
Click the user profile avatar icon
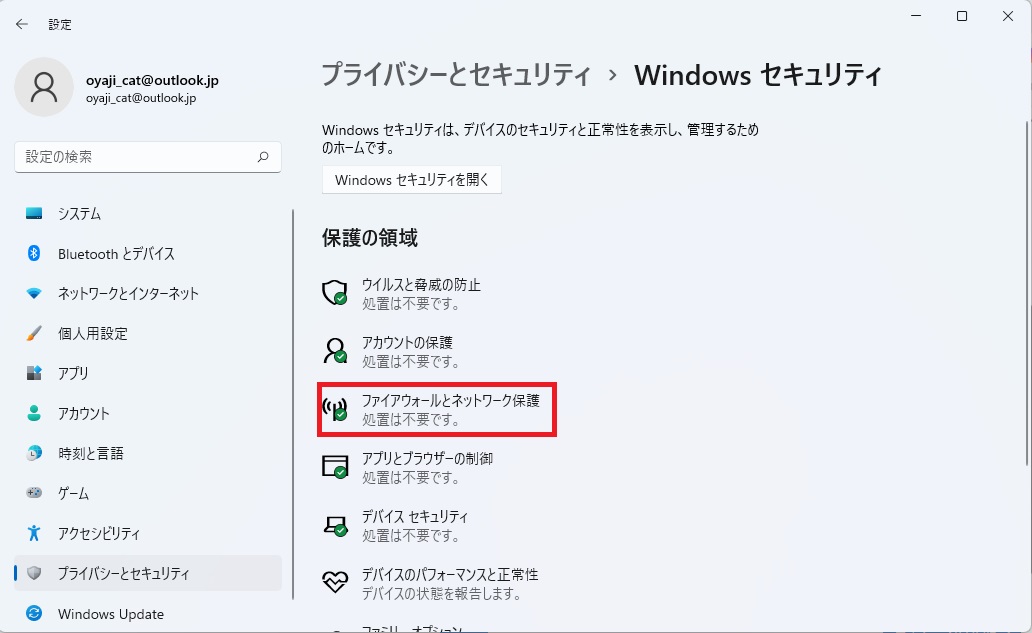point(44,87)
